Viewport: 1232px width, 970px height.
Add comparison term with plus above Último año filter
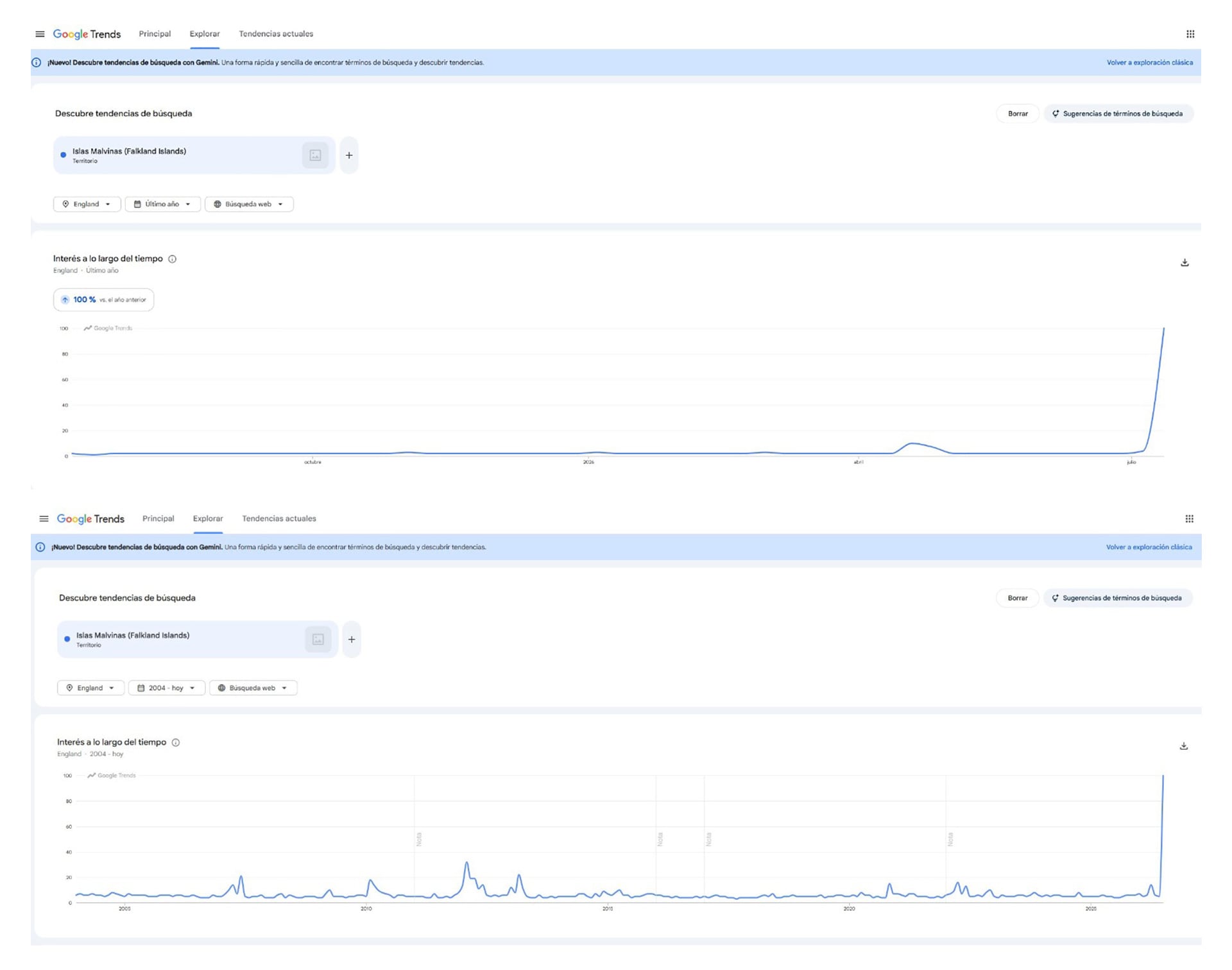[x=349, y=155]
